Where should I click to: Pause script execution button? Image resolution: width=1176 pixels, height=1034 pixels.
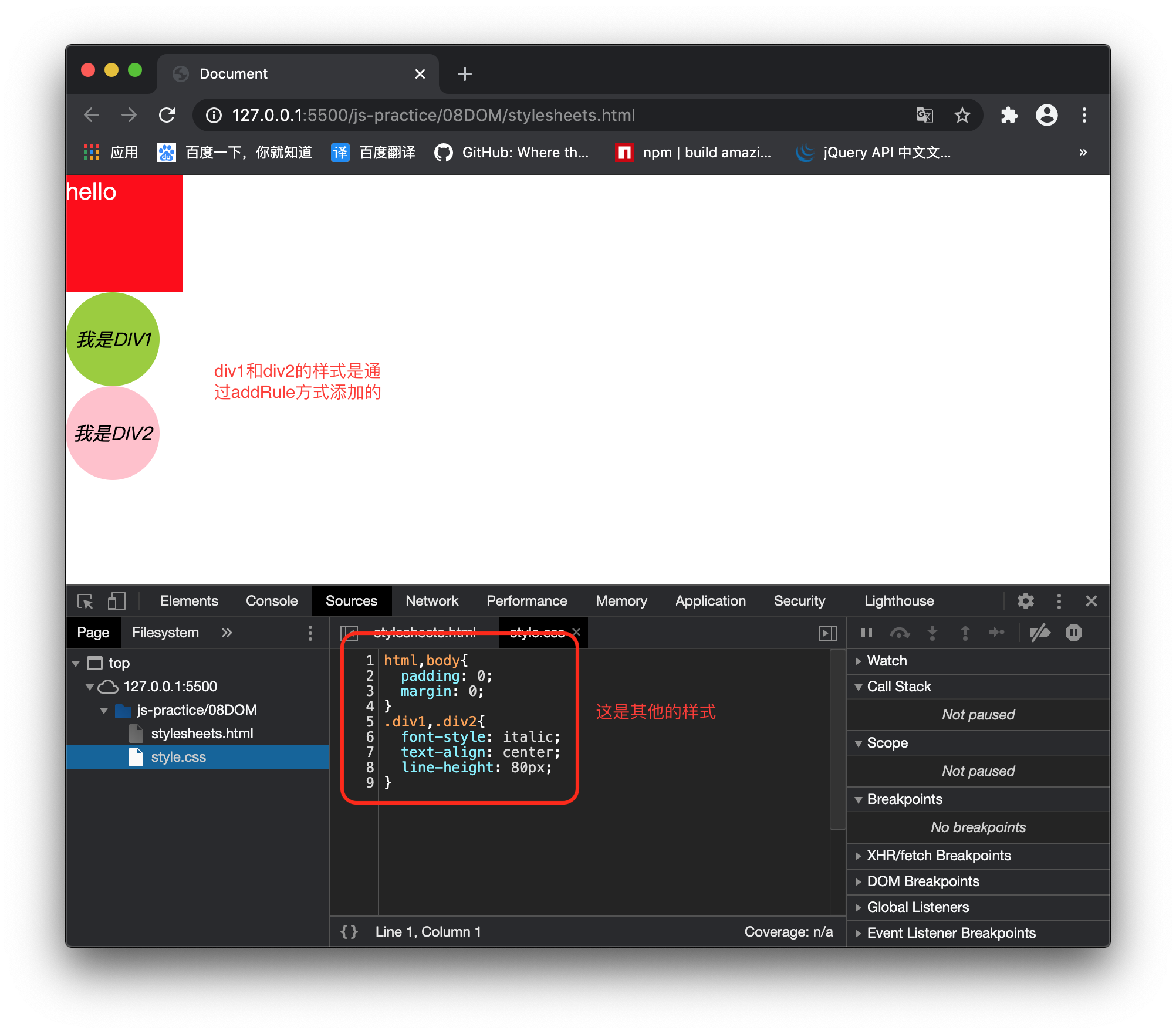867,633
